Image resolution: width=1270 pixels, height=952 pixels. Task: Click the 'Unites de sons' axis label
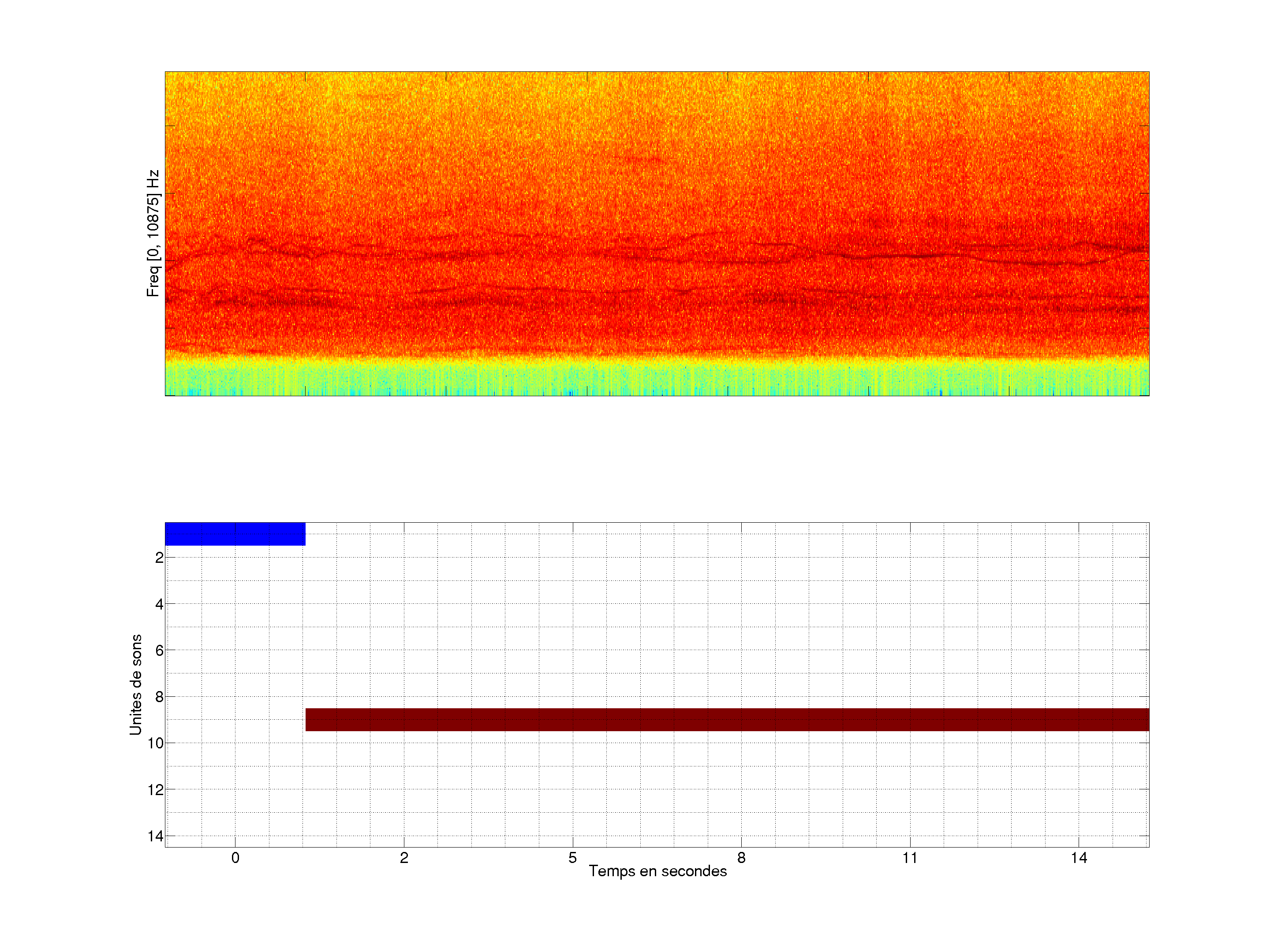135,684
